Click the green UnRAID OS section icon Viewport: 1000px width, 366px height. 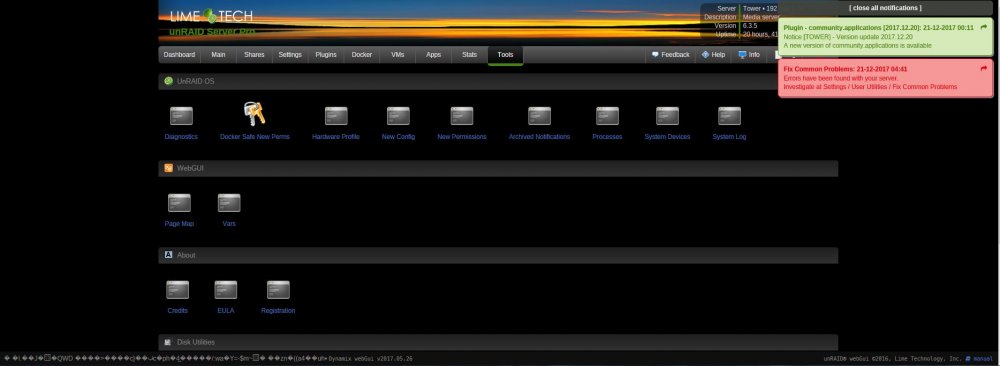click(168, 81)
